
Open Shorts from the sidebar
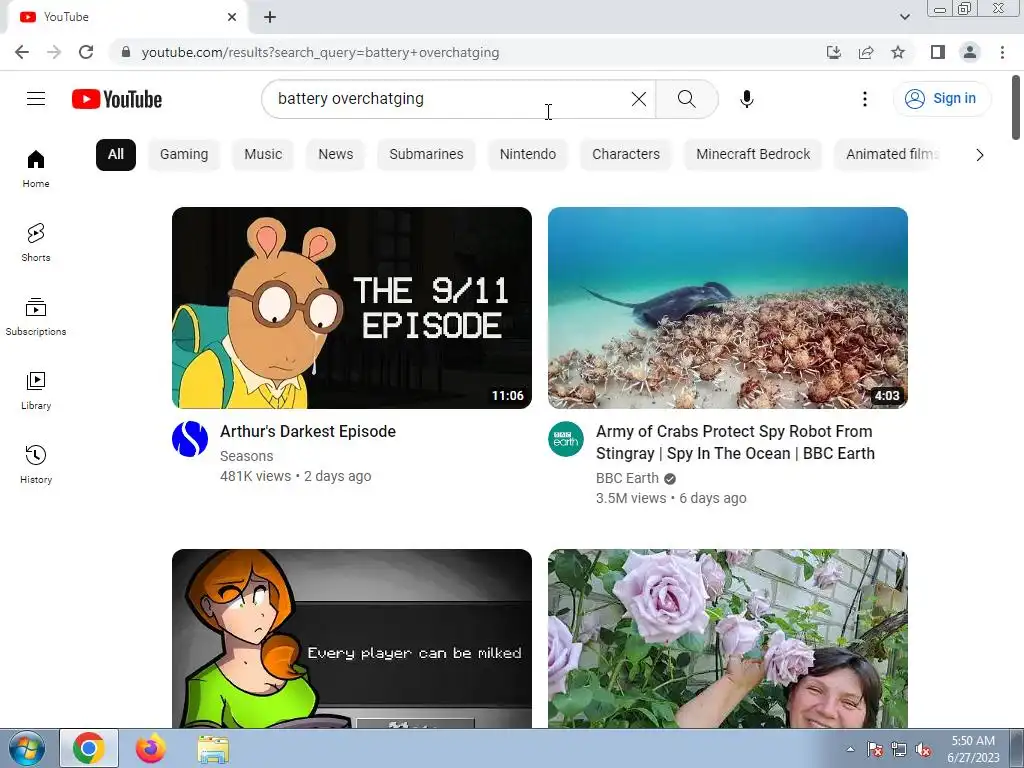click(36, 242)
